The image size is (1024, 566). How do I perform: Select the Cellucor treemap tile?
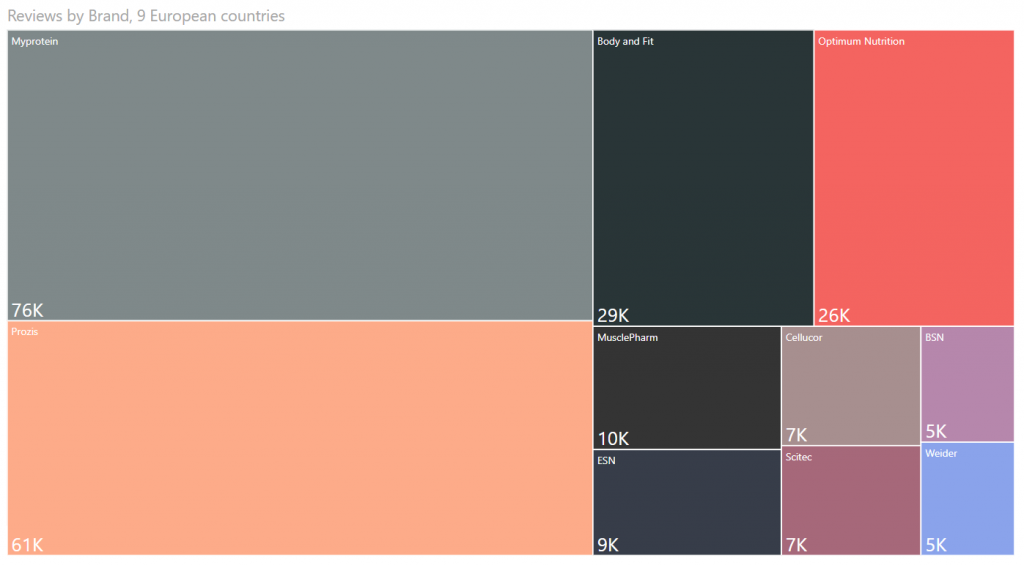pos(851,386)
